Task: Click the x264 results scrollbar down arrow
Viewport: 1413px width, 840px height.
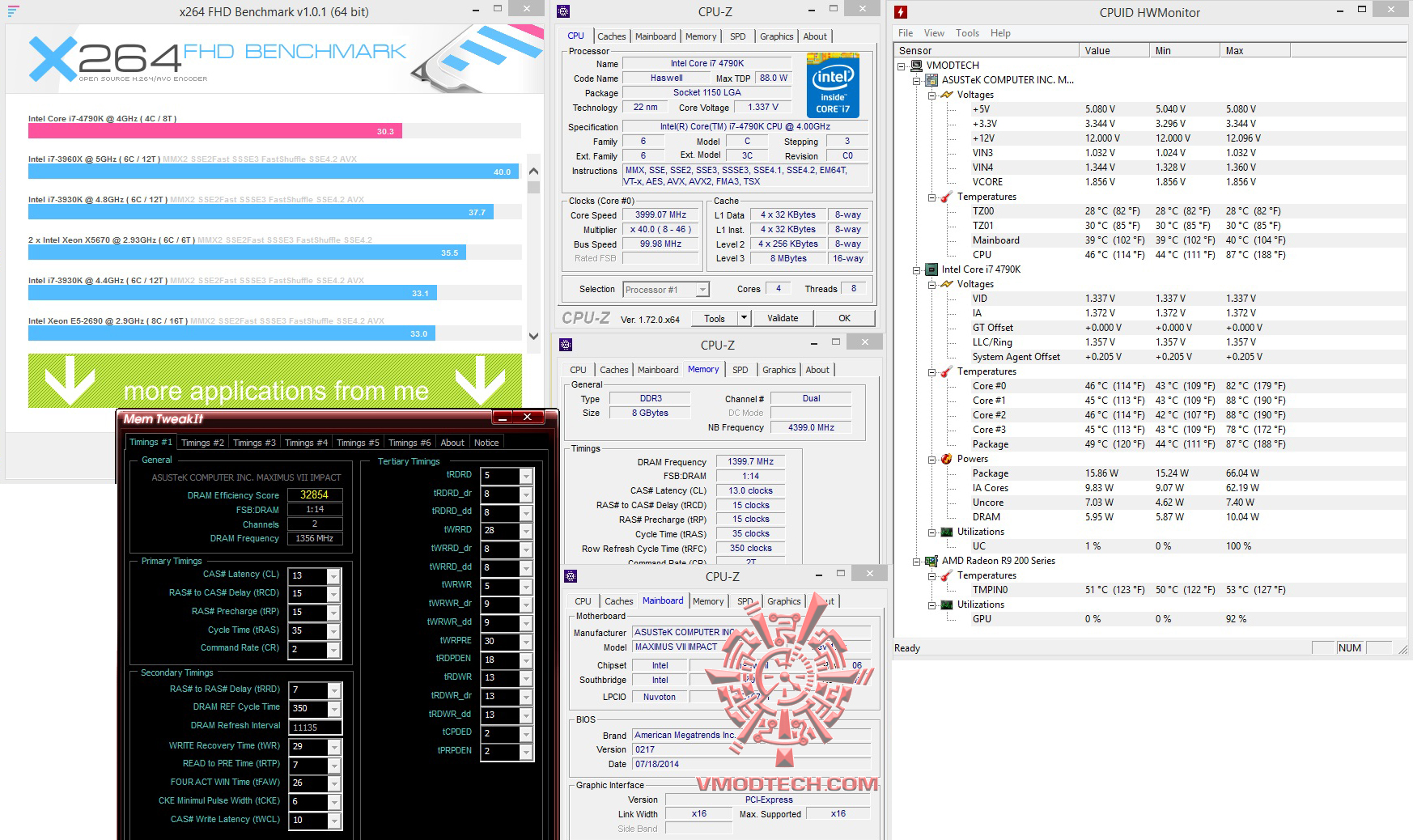Action: click(533, 337)
